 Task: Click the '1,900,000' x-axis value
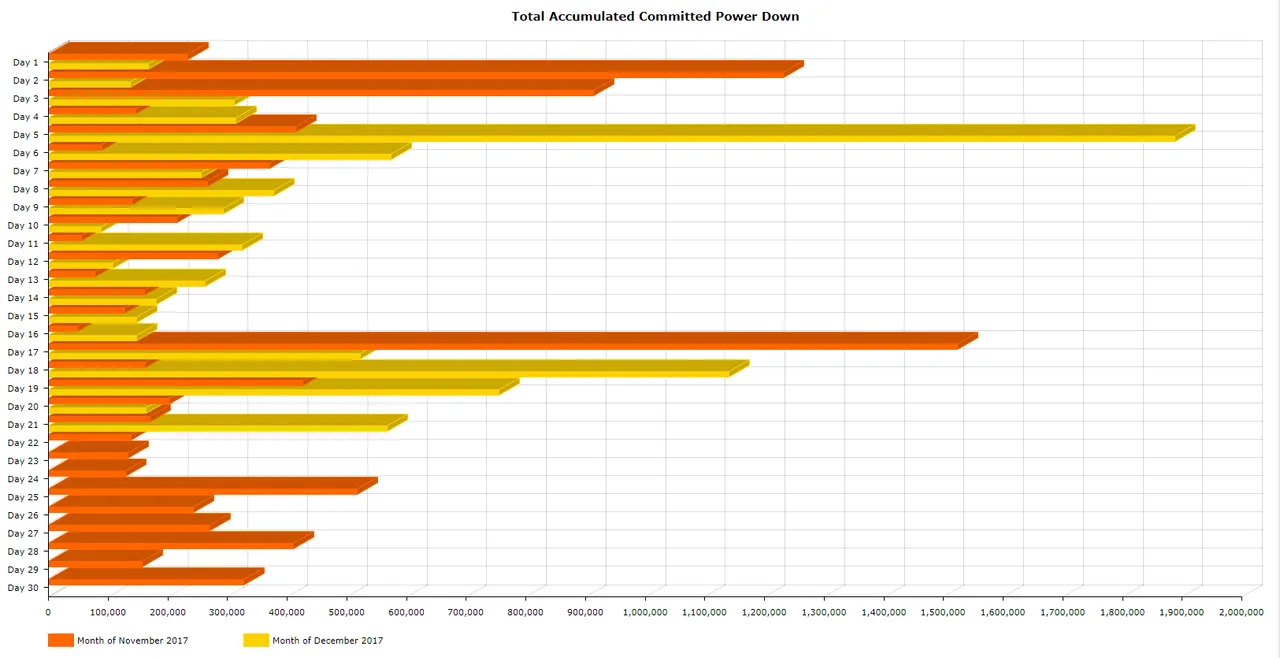(1181, 611)
